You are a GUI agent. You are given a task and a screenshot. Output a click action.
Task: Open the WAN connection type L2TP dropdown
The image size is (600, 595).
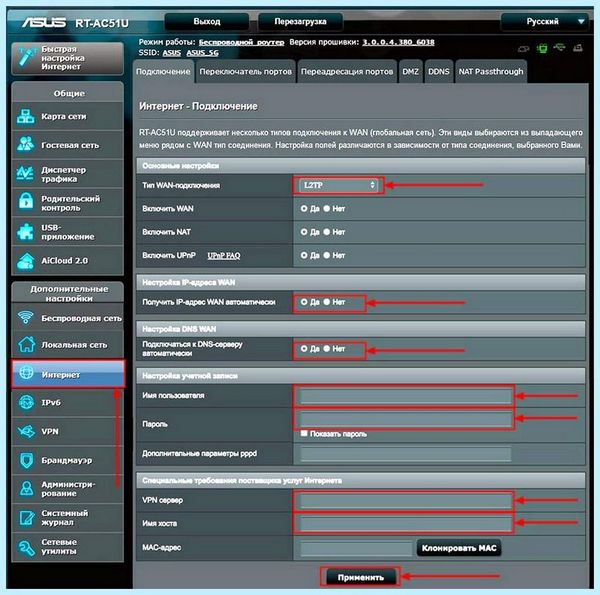338,185
